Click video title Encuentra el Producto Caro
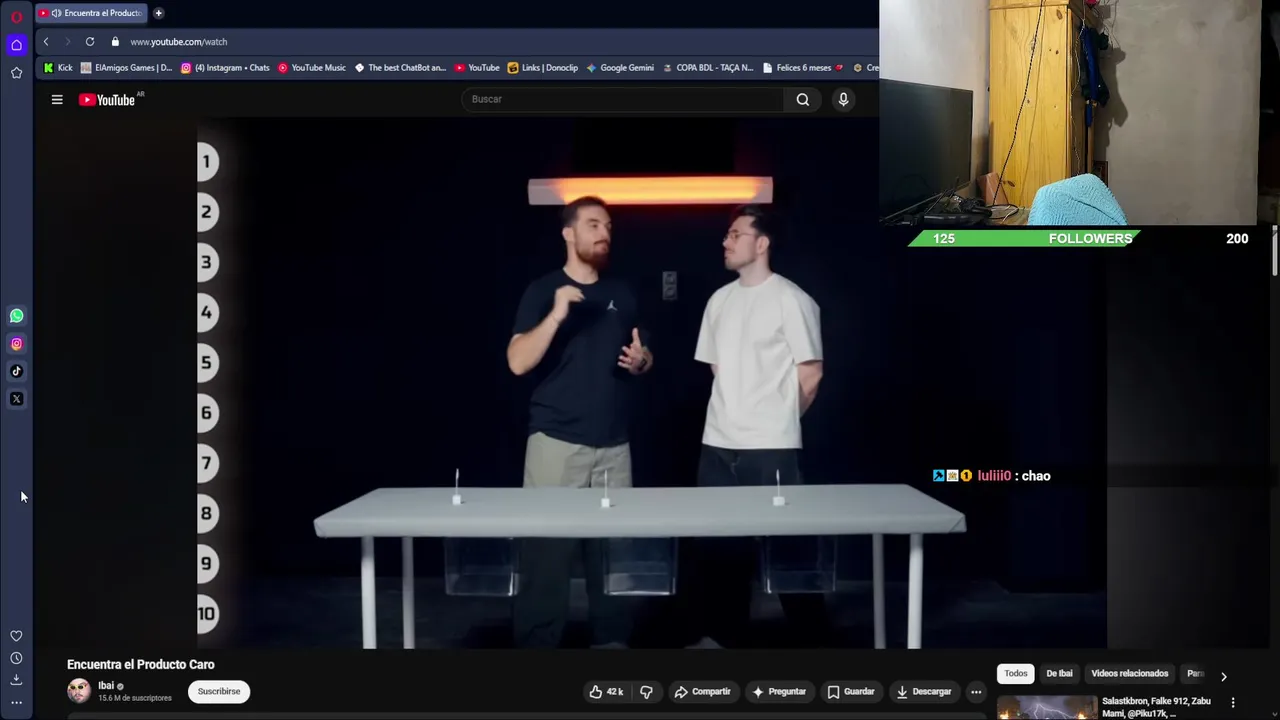1280x720 pixels. tap(141, 664)
